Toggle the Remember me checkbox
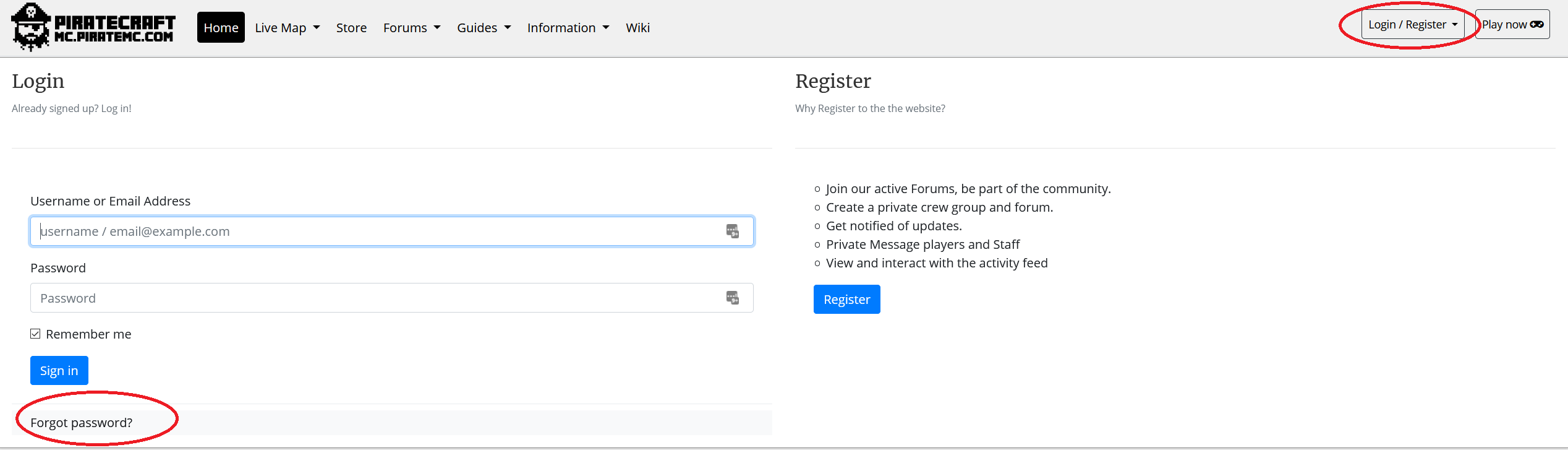 coord(36,334)
